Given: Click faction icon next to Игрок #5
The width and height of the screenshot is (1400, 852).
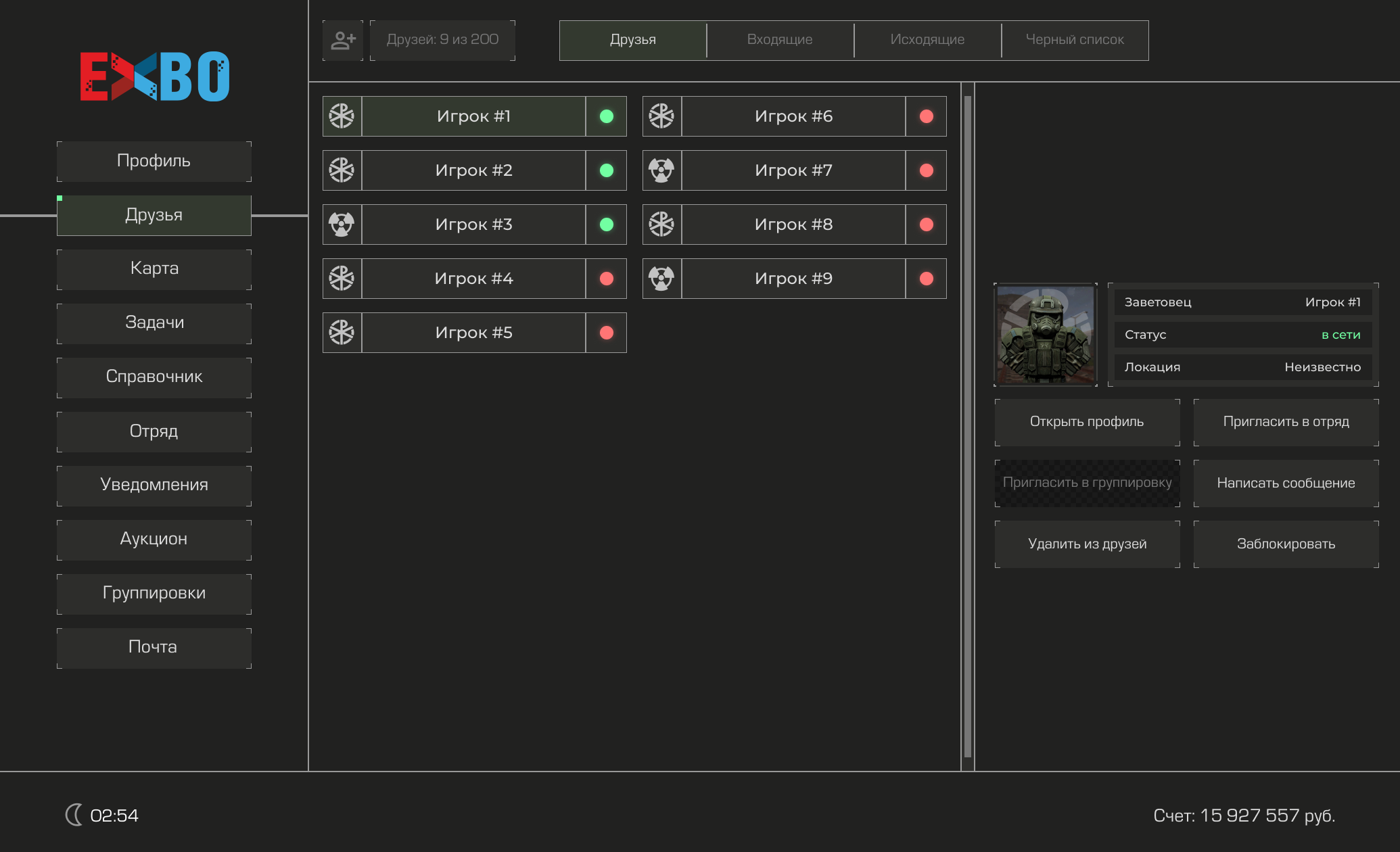Looking at the screenshot, I should pyautogui.click(x=342, y=333).
